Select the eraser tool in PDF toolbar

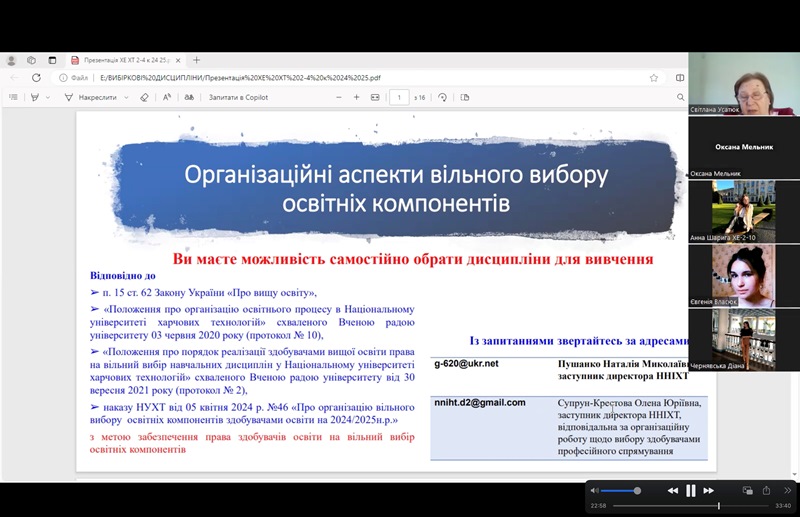(145, 97)
